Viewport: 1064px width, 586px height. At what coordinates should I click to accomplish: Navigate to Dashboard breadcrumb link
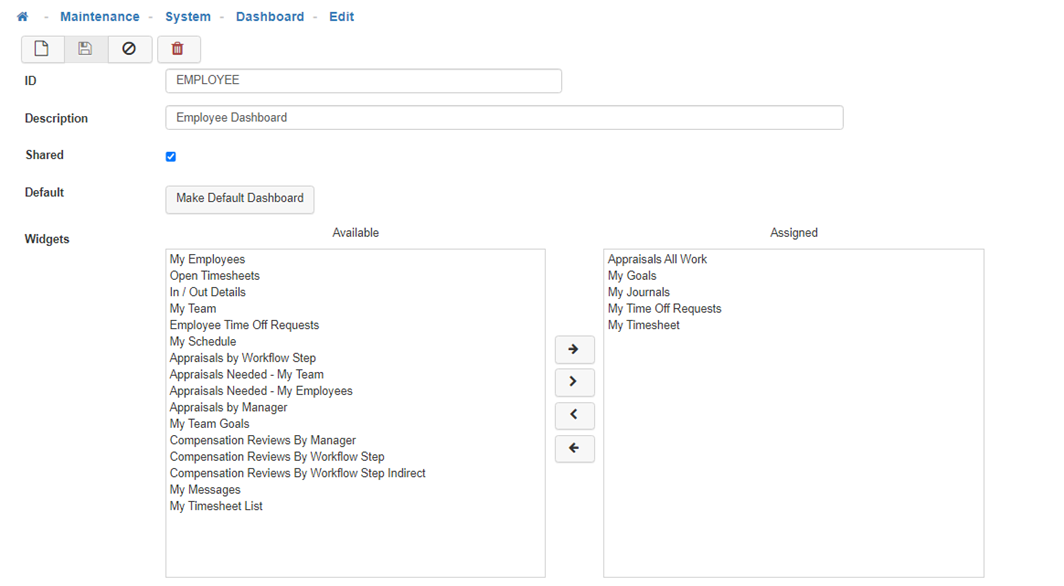coord(270,17)
